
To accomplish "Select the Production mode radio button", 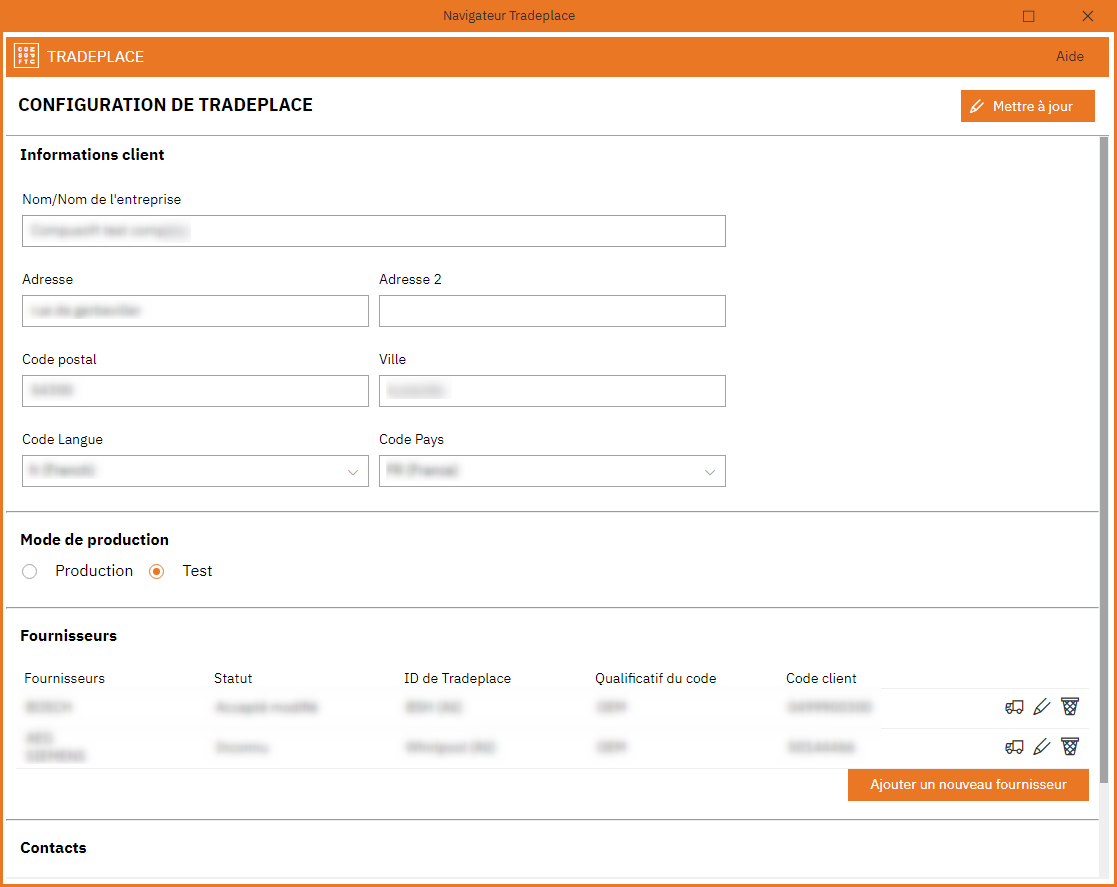I will click(30, 571).
